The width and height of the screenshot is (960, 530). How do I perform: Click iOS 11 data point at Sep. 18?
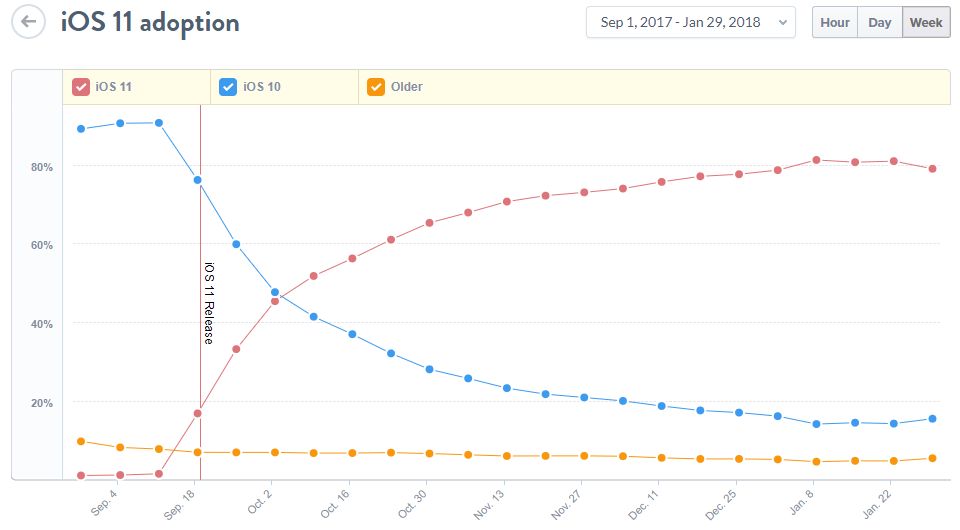point(198,413)
